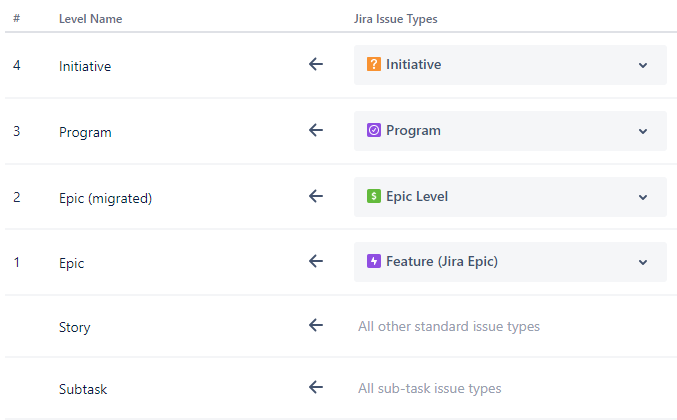This screenshot has height=420, width=677.
Task: Click the left arrow in Epic (migrated) row
Action: pyautogui.click(x=316, y=196)
